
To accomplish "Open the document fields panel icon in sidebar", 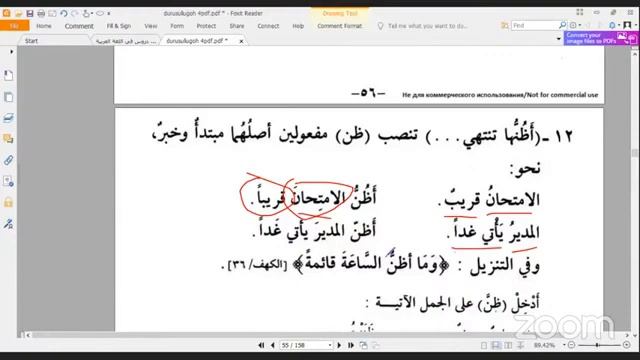I will (x=9, y=181).
